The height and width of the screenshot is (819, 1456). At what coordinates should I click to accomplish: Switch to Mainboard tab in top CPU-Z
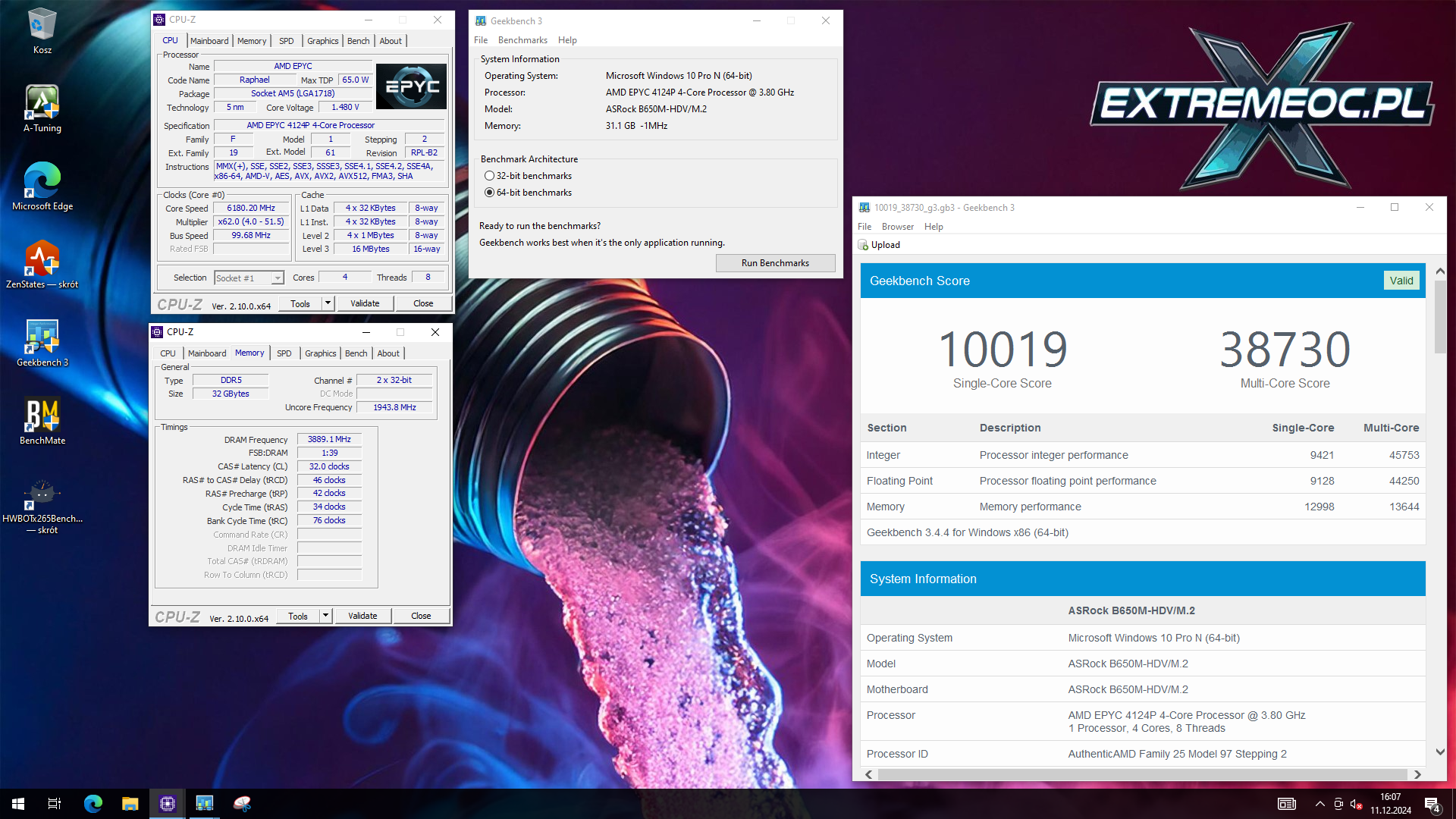[209, 41]
